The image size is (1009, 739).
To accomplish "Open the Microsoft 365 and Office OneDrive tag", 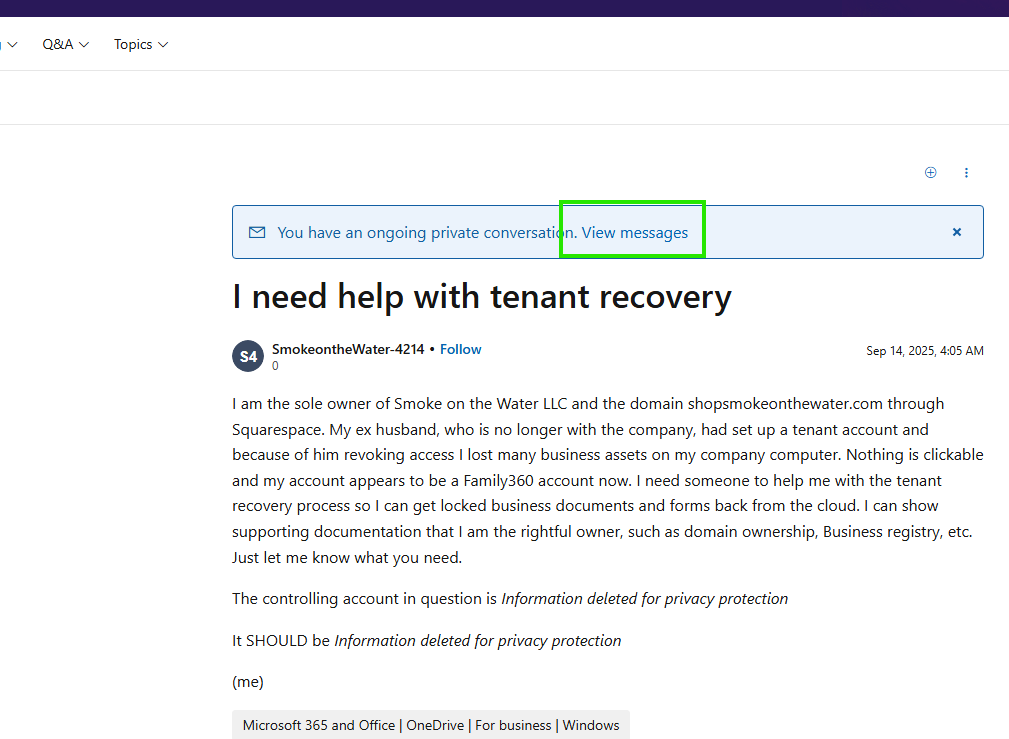I will pyautogui.click(x=431, y=725).
